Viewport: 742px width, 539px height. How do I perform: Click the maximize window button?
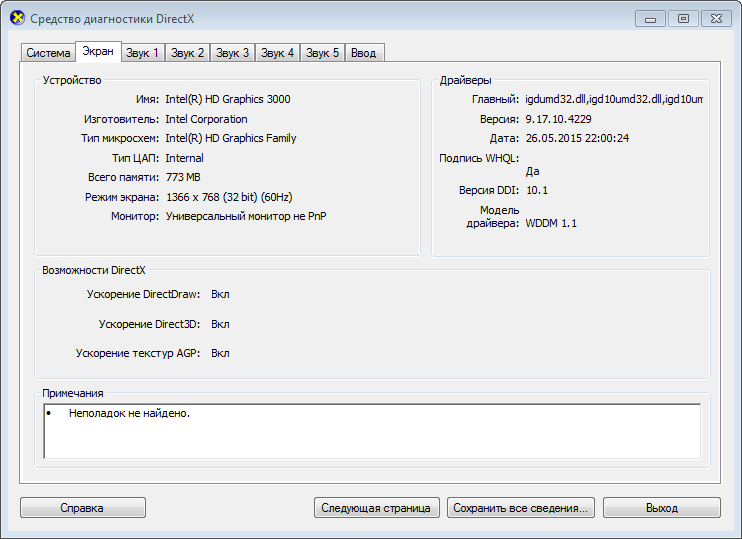pyautogui.click(x=683, y=18)
